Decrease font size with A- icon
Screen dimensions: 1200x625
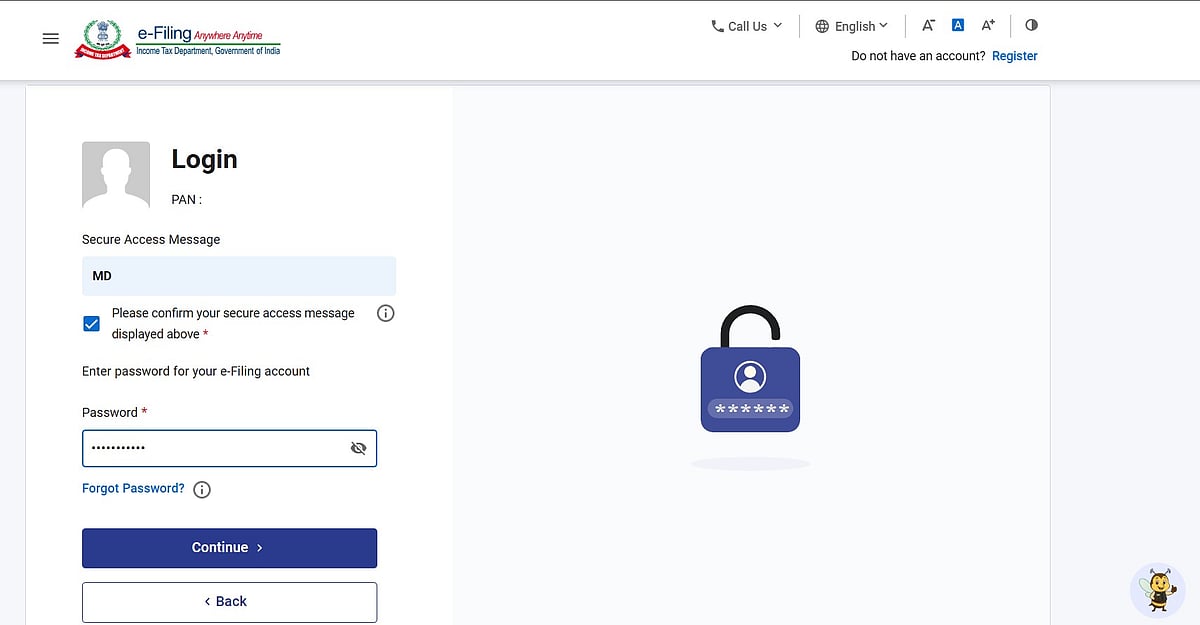tap(928, 26)
